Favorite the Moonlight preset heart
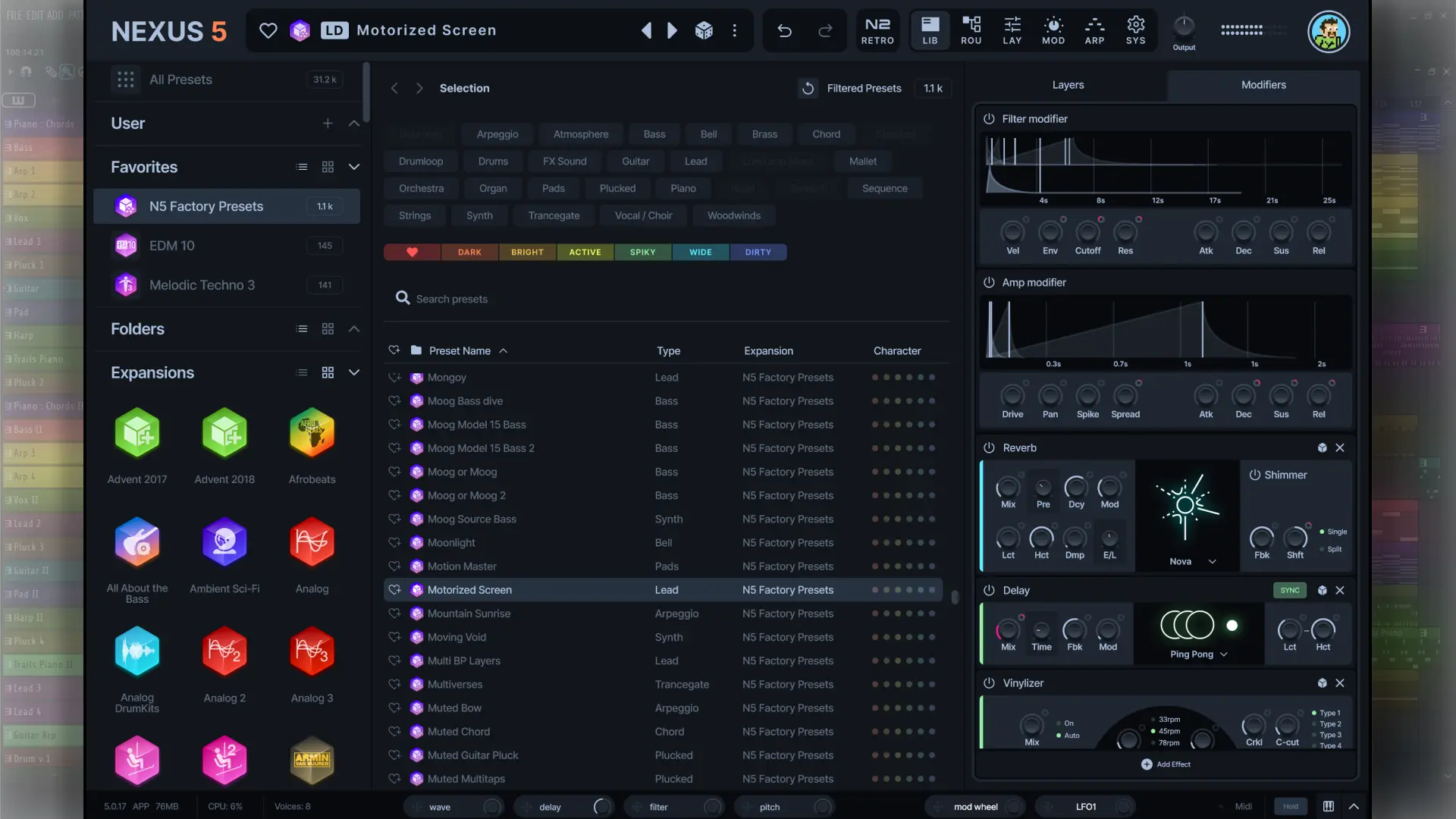 [394, 543]
